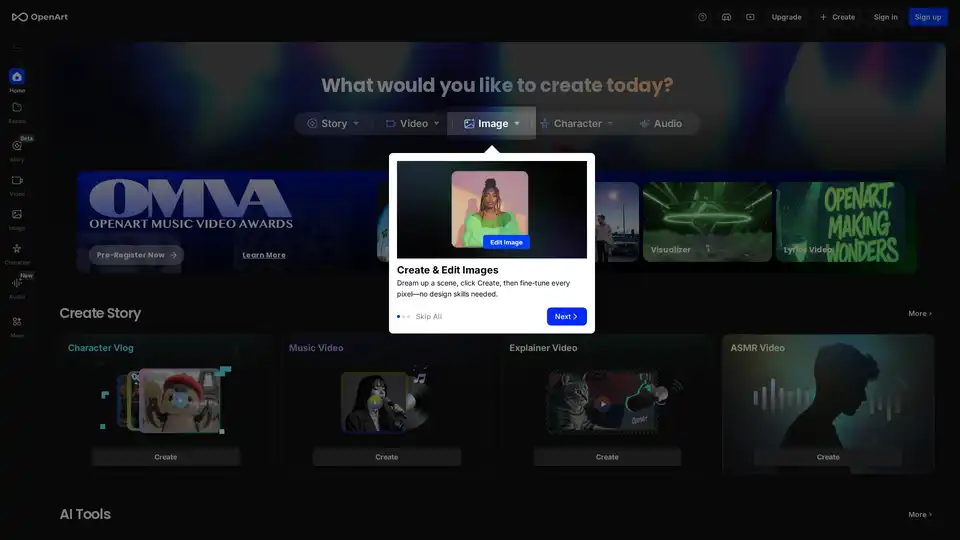Switch to the Audio tab
960x540 pixels.
[661, 124]
